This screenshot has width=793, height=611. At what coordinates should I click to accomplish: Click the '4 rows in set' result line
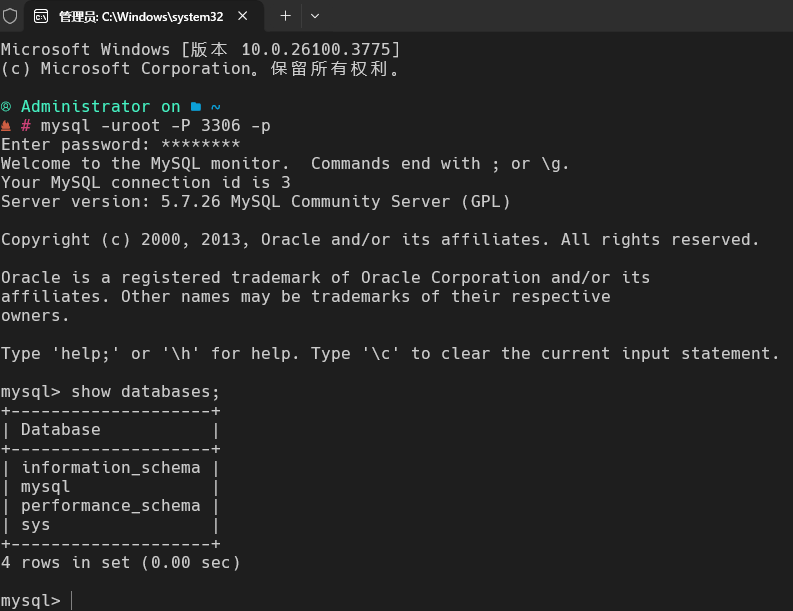pyautogui.click(x=120, y=563)
